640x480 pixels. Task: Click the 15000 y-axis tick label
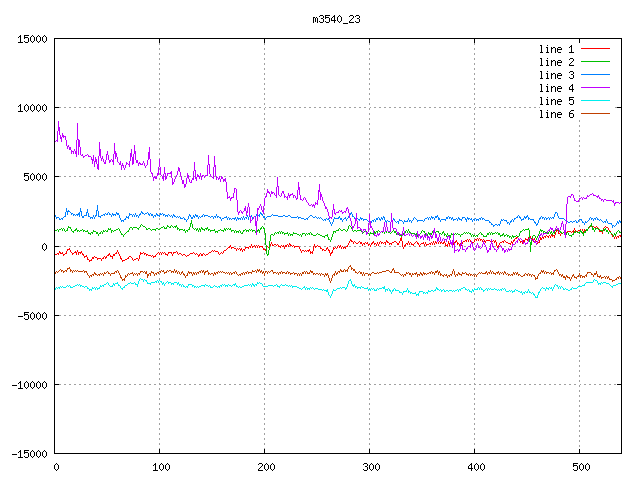pyautogui.click(x=32, y=39)
